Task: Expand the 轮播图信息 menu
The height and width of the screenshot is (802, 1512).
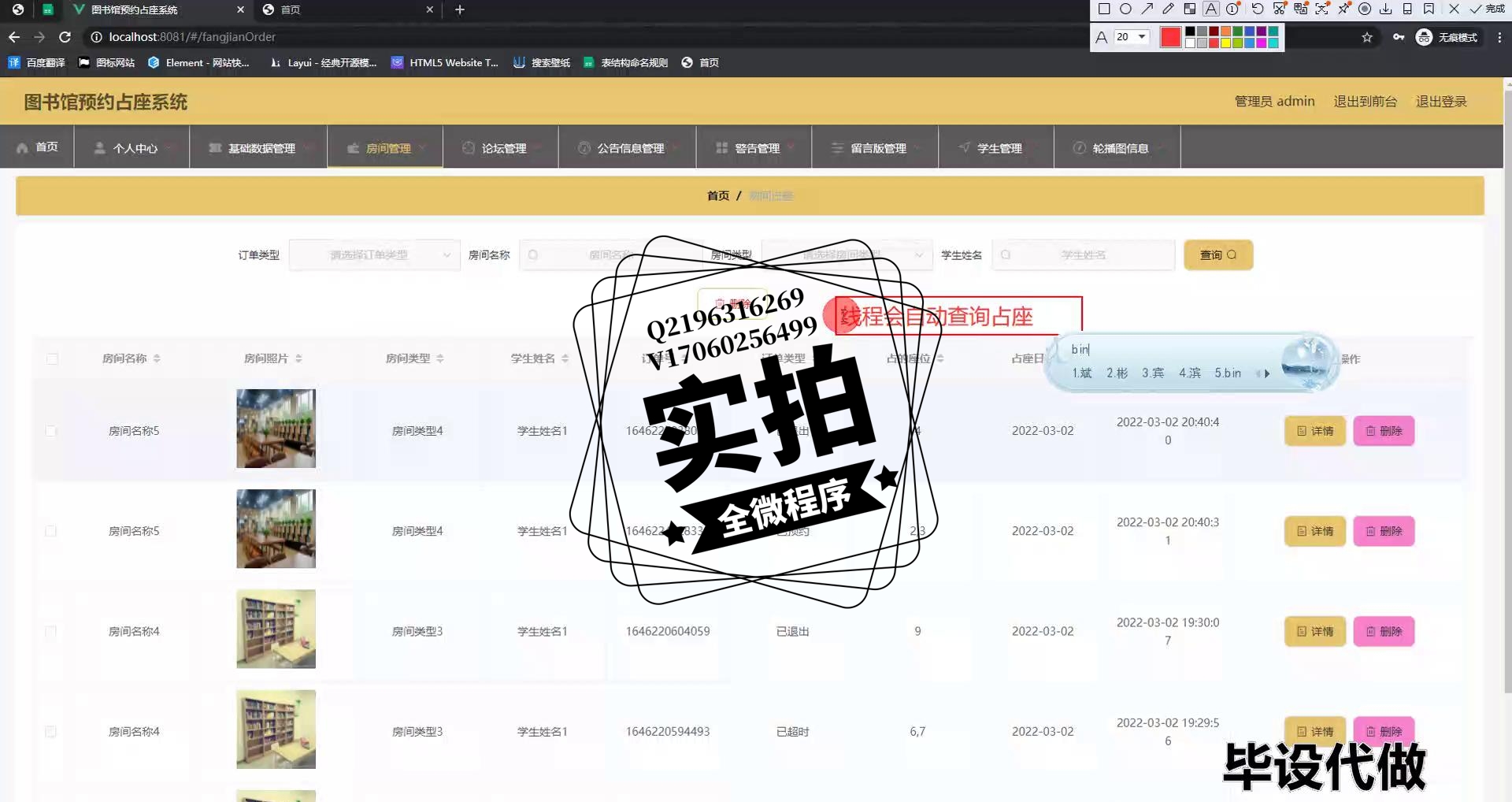Action: (x=1117, y=147)
